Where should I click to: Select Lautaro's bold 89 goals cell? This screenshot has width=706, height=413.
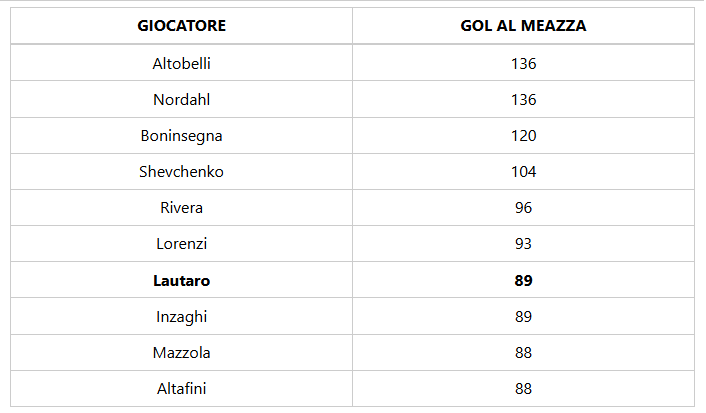(523, 281)
